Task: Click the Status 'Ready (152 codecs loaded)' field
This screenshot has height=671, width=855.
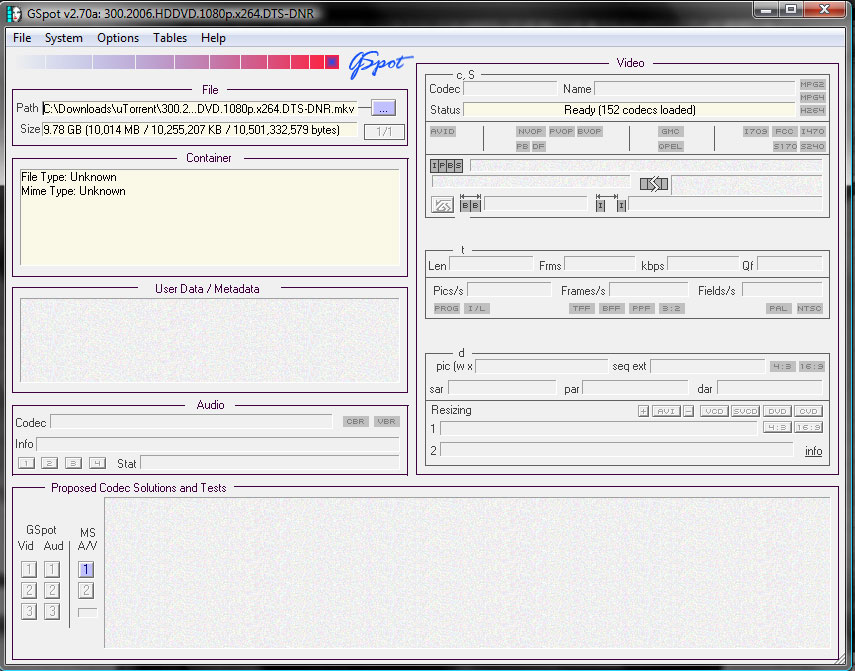Action: (629, 110)
